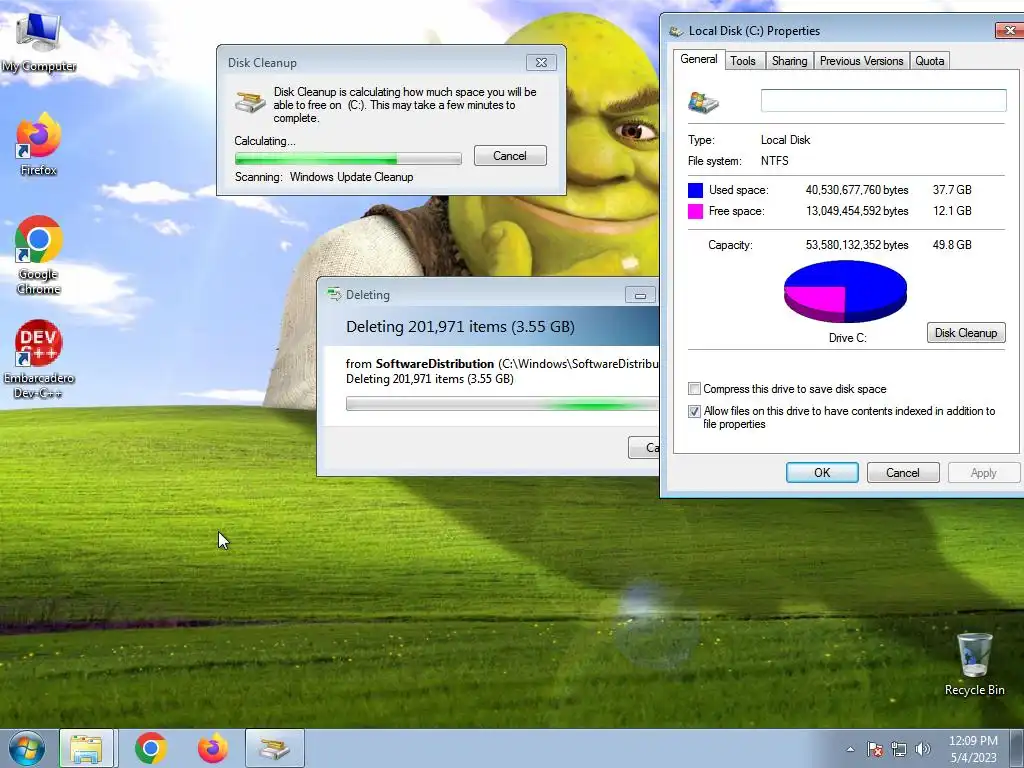Click the 49.8 GB capacity size
This screenshot has height=768, width=1024.
952,245
